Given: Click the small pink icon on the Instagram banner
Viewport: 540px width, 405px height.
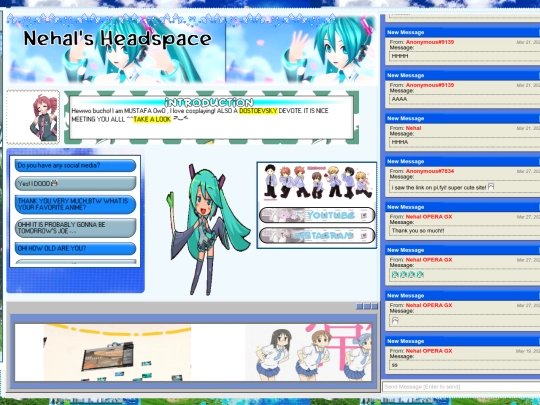Looking at the screenshot, I should click(x=364, y=236).
